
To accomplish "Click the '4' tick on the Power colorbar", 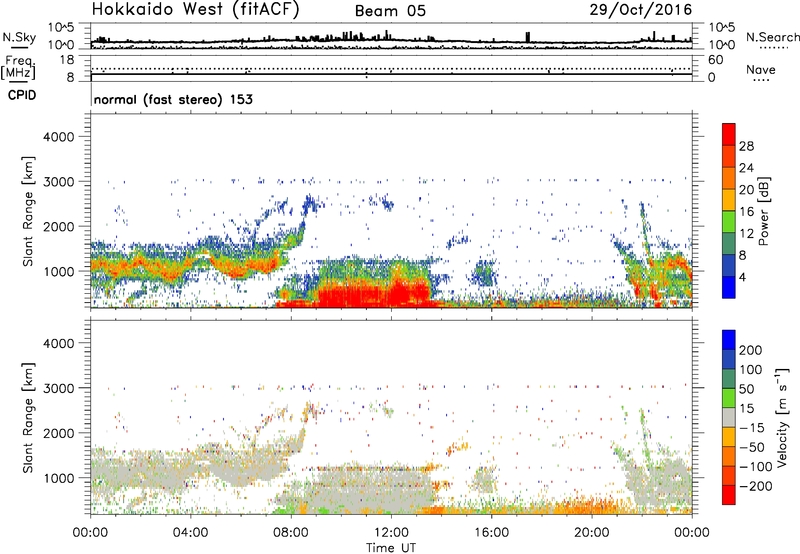I will pyautogui.click(x=742, y=277).
